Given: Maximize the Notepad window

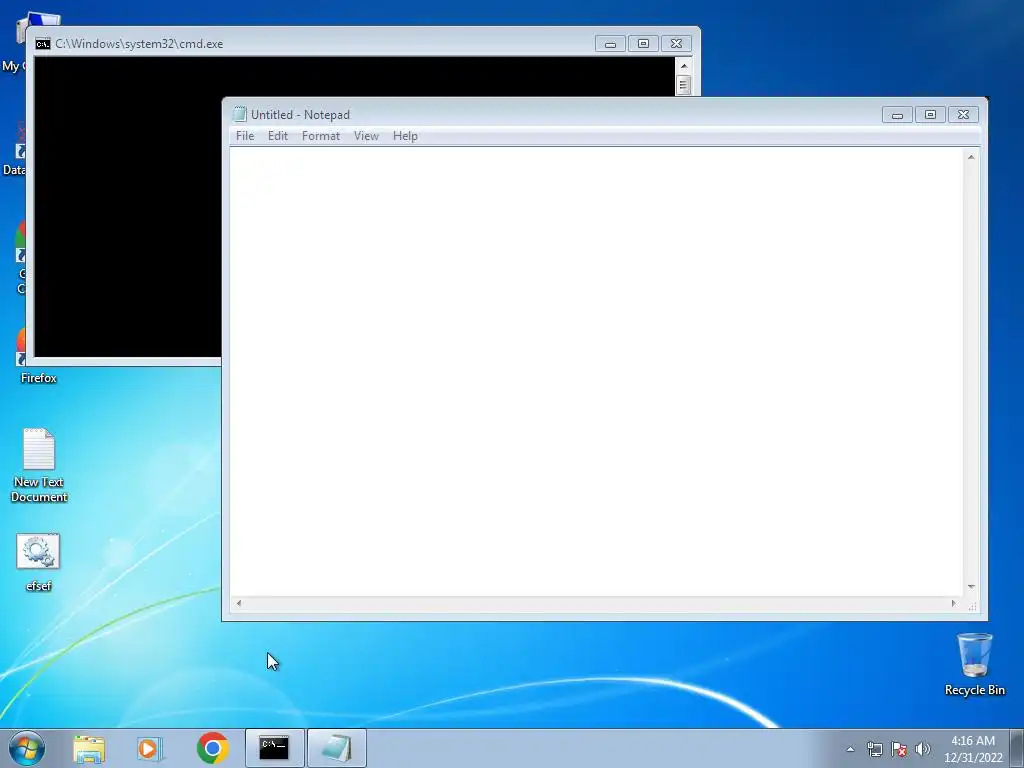Looking at the screenshot, I should 930,115.
